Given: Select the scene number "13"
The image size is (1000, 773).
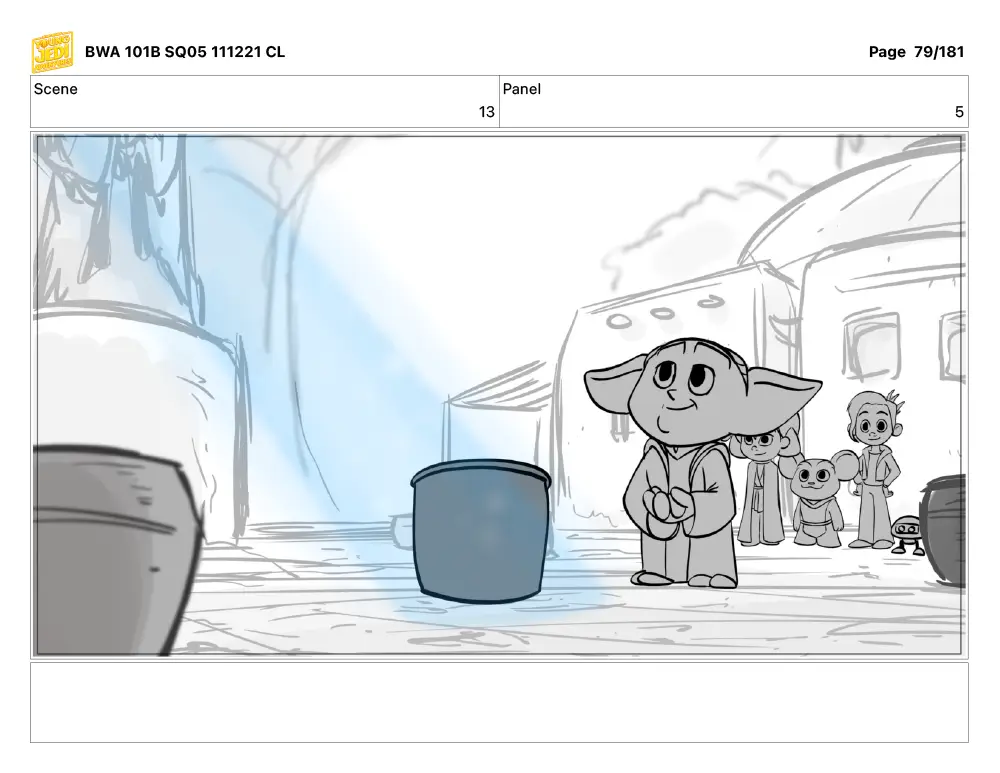Looking at the screenshot, I should (x=487, y=112).
